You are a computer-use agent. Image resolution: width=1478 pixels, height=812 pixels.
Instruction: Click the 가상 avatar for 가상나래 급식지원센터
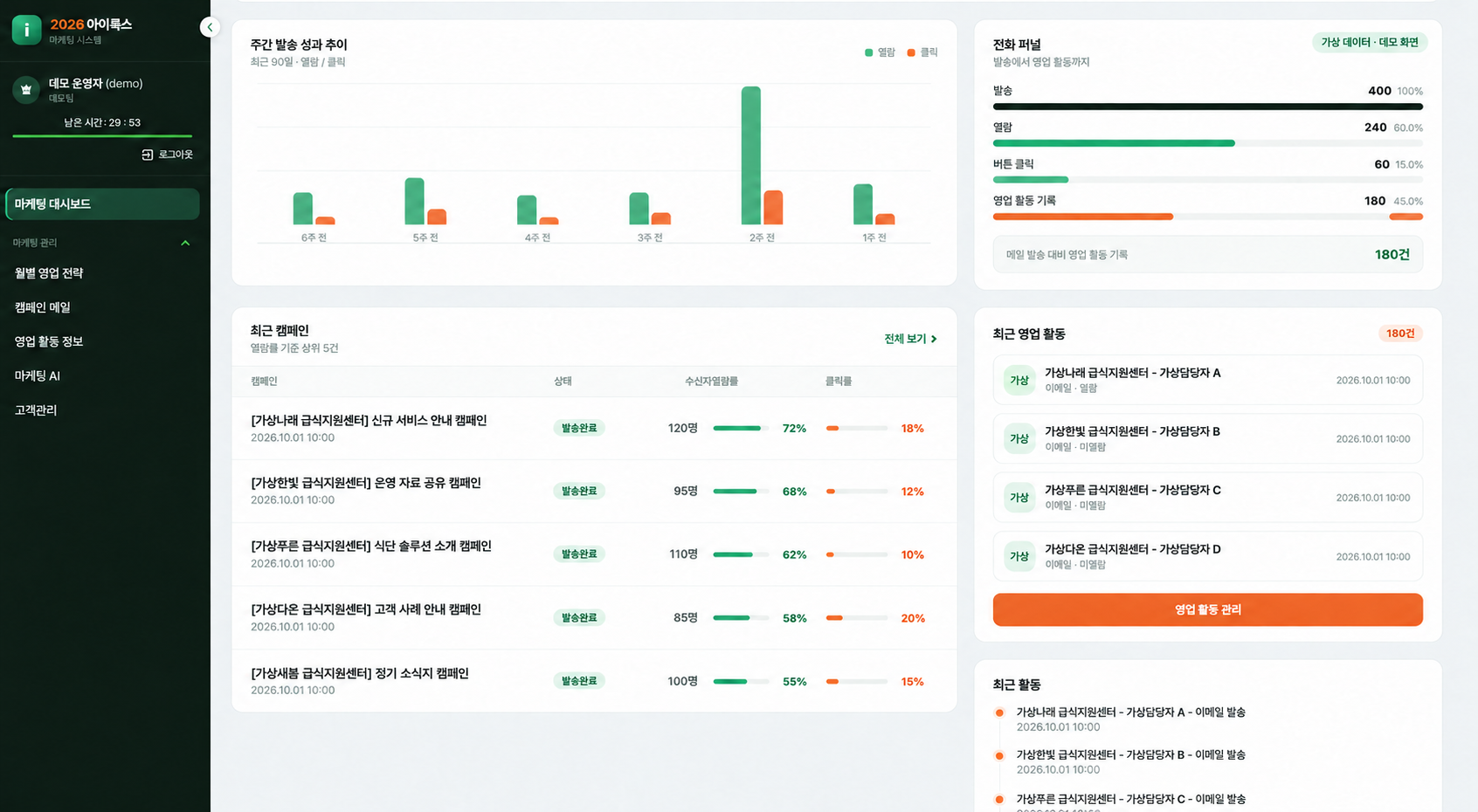tap(1019, 380)
